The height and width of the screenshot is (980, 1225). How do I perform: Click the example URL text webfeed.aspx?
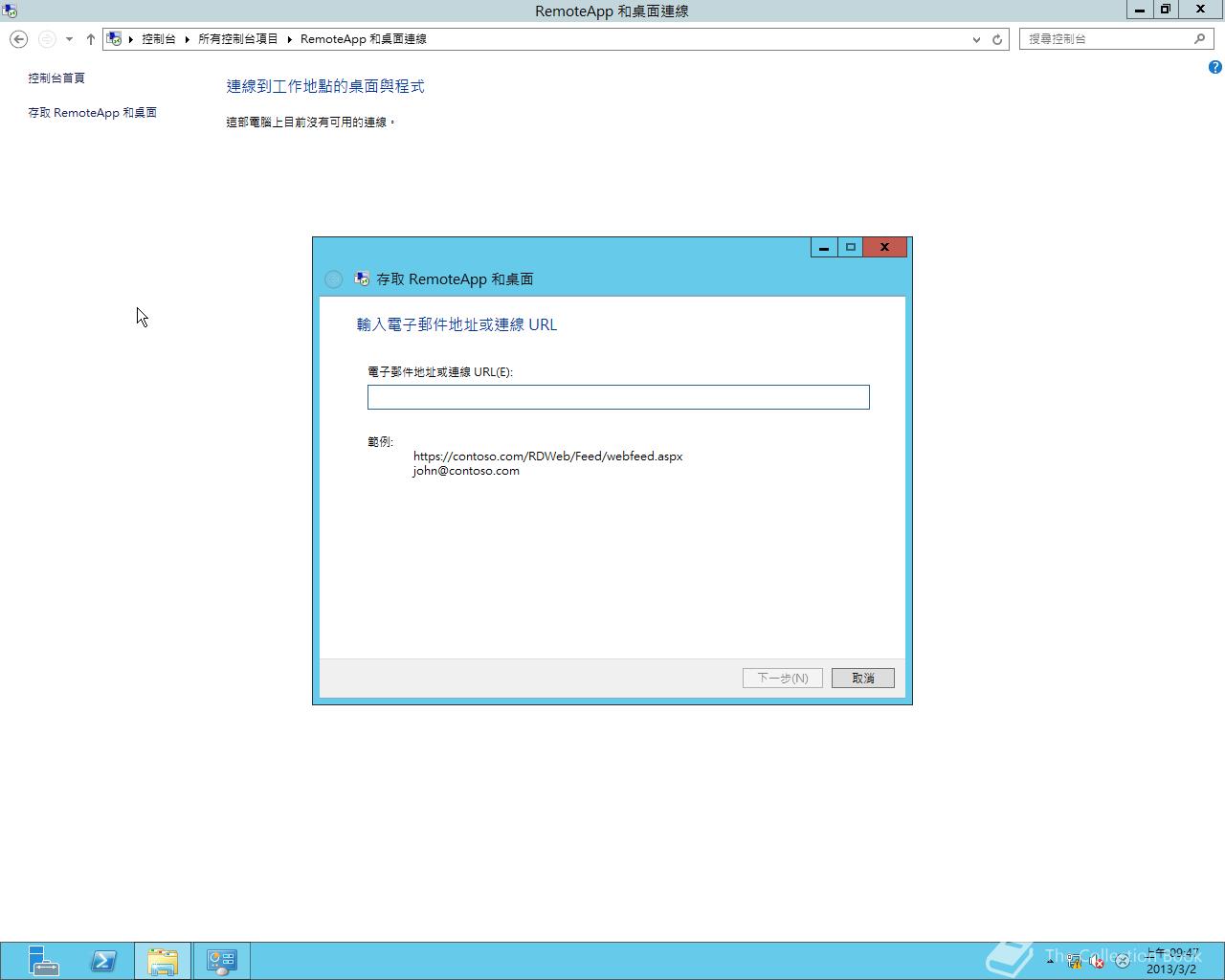pos(547,456)
